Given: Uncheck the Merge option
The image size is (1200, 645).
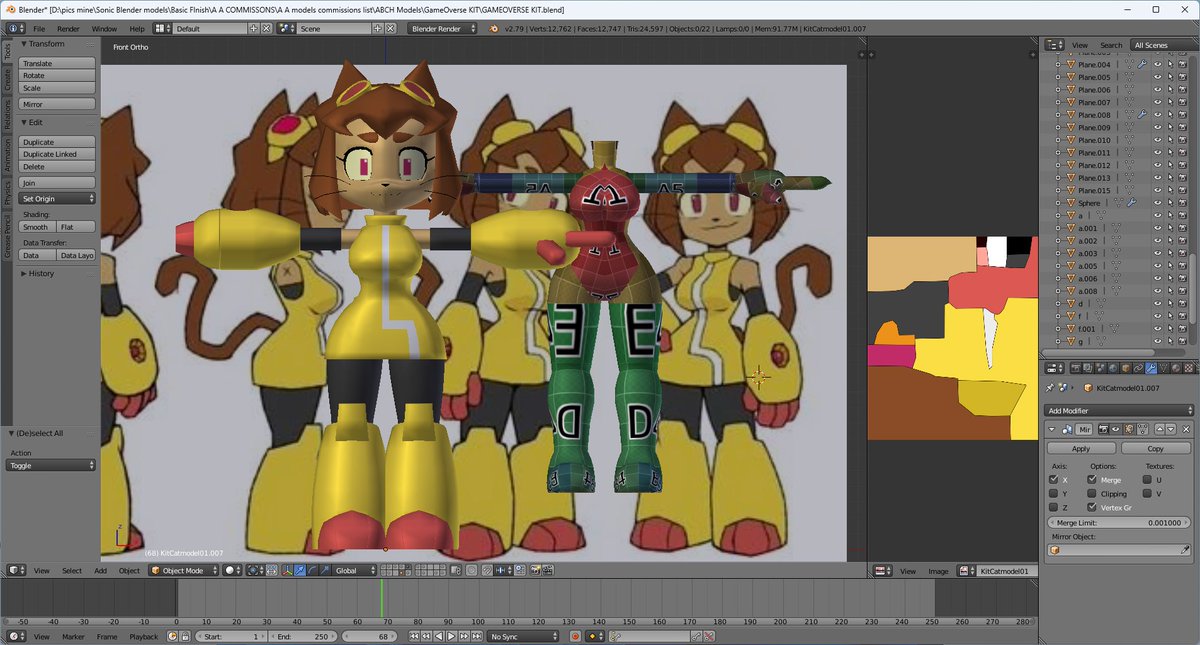Looking at the screenshot, I should pos(1091,480).
